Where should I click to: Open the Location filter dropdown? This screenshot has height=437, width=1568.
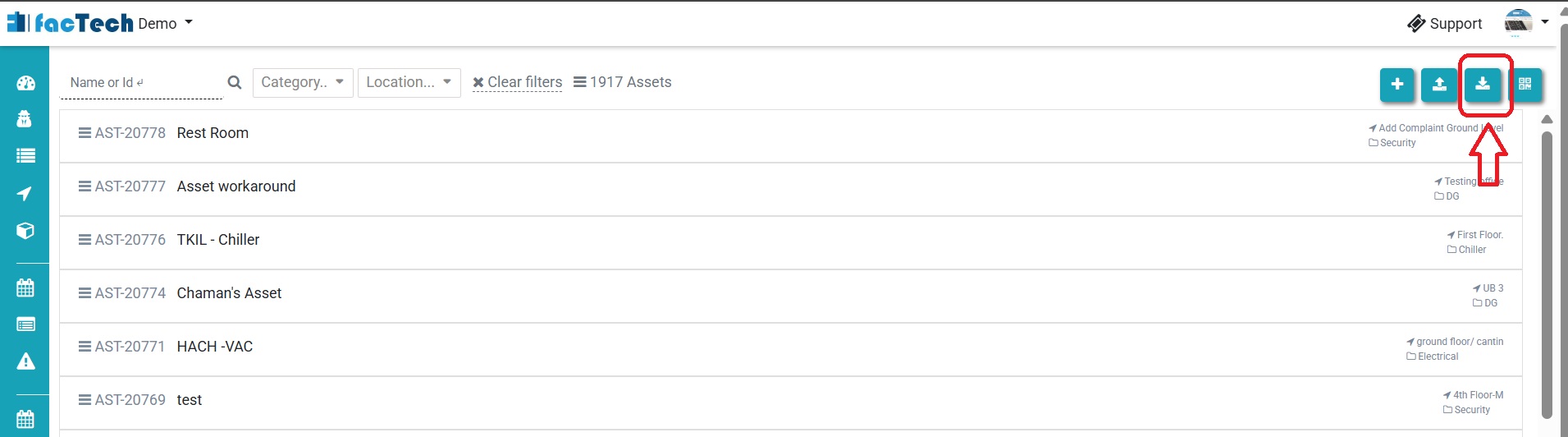click(x=409, y=82)
